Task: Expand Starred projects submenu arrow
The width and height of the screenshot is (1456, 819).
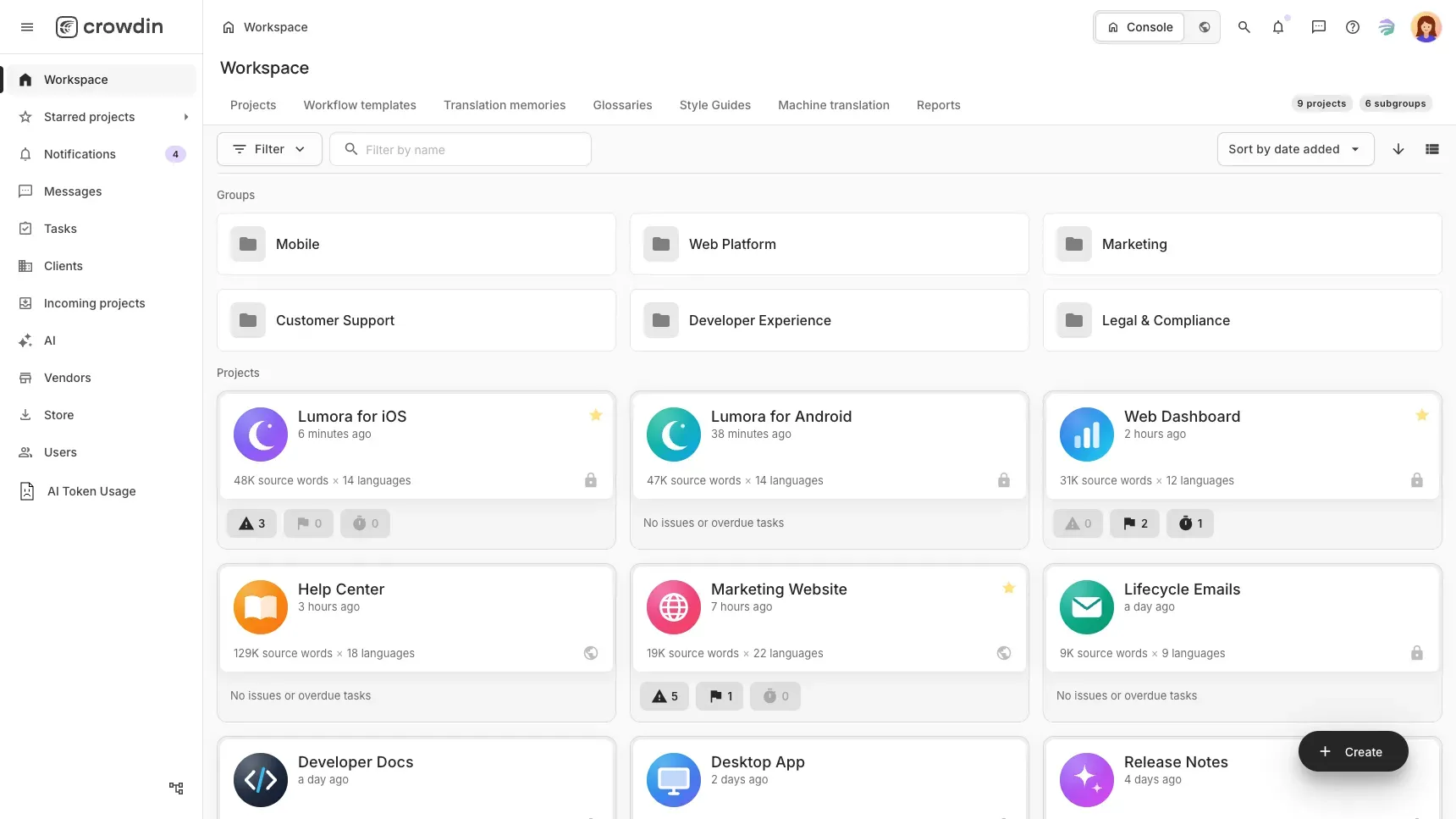Action: (186, 117)
